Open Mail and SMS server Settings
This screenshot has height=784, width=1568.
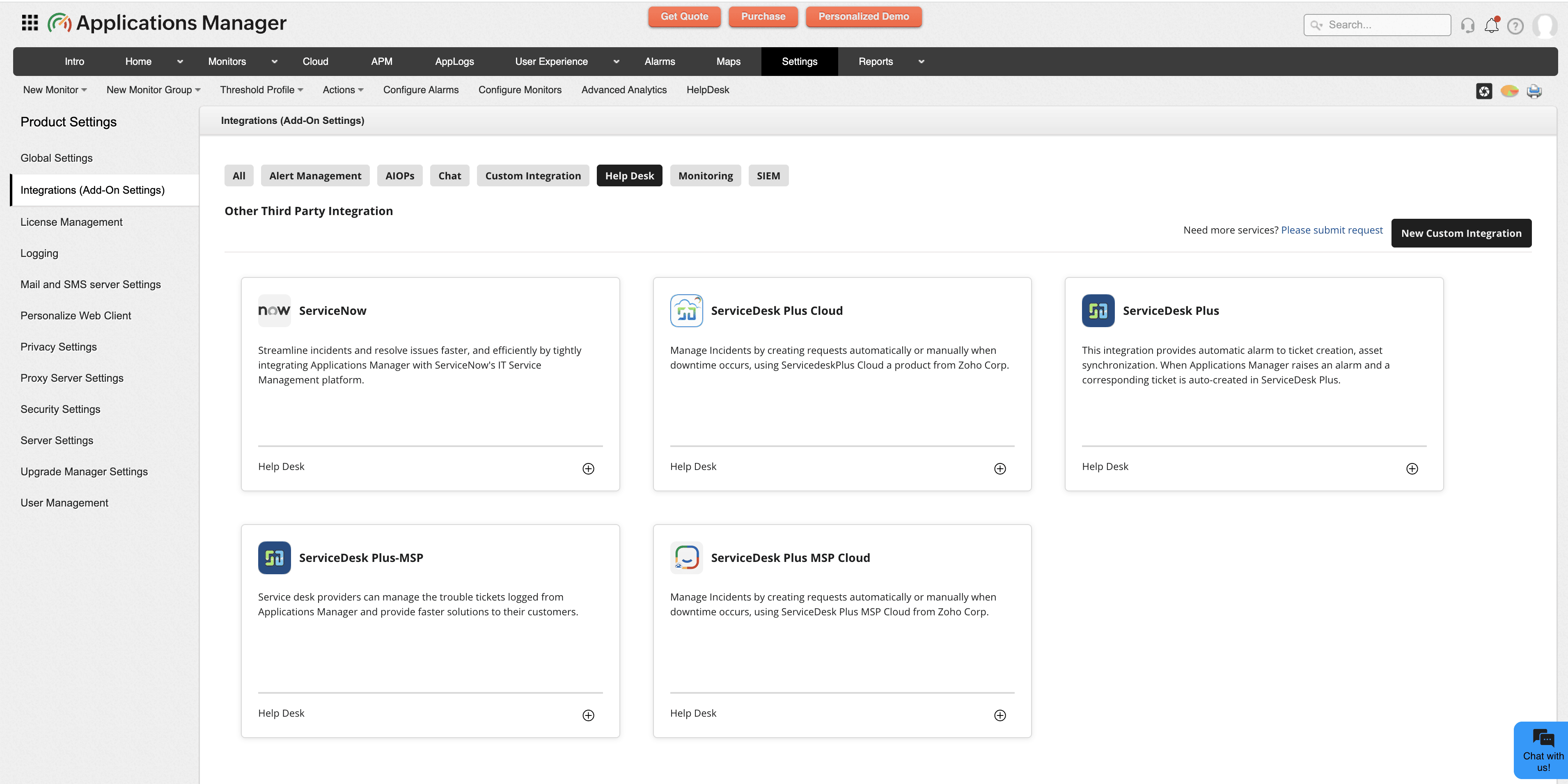pyautogui.click(x=91, y=284)
